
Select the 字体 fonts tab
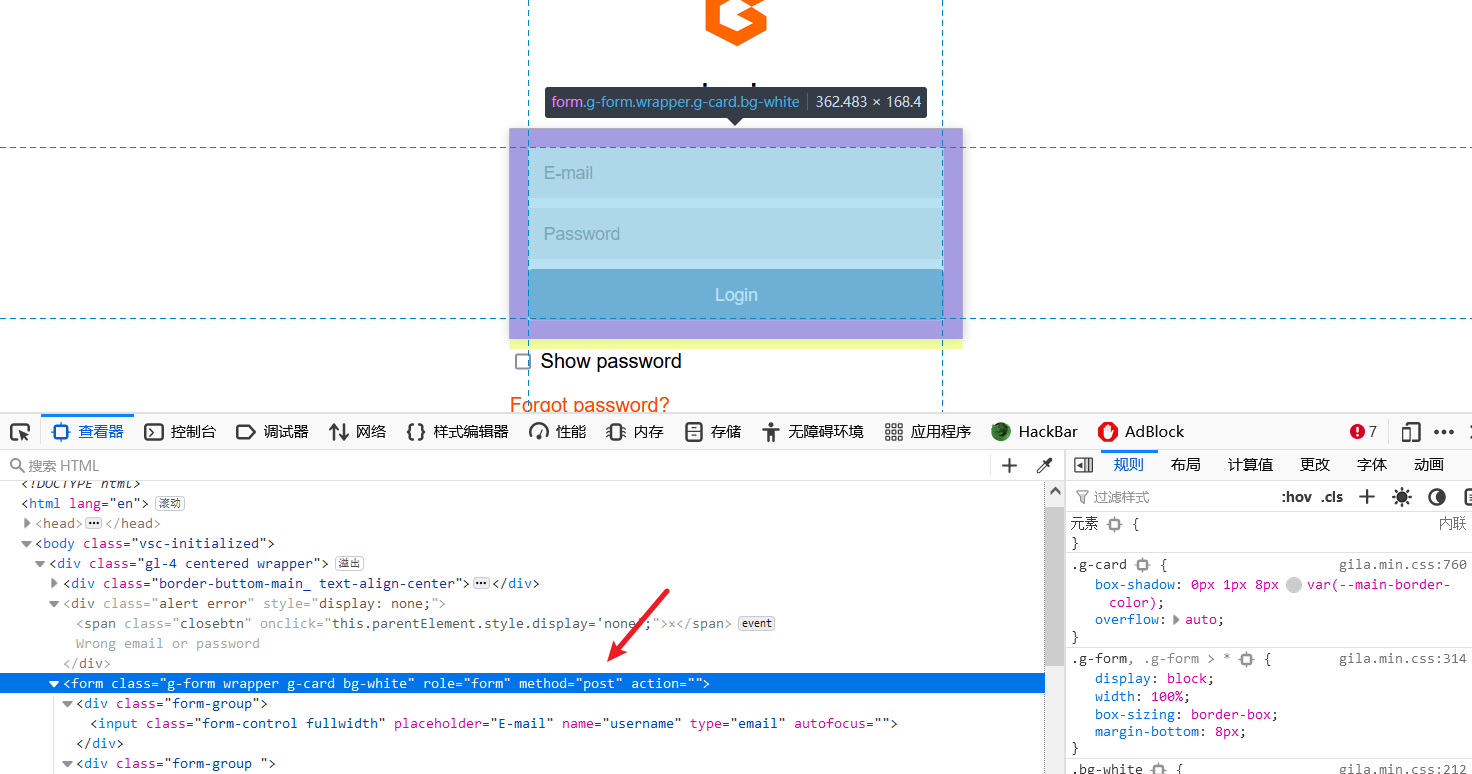tap(1372, 465)
